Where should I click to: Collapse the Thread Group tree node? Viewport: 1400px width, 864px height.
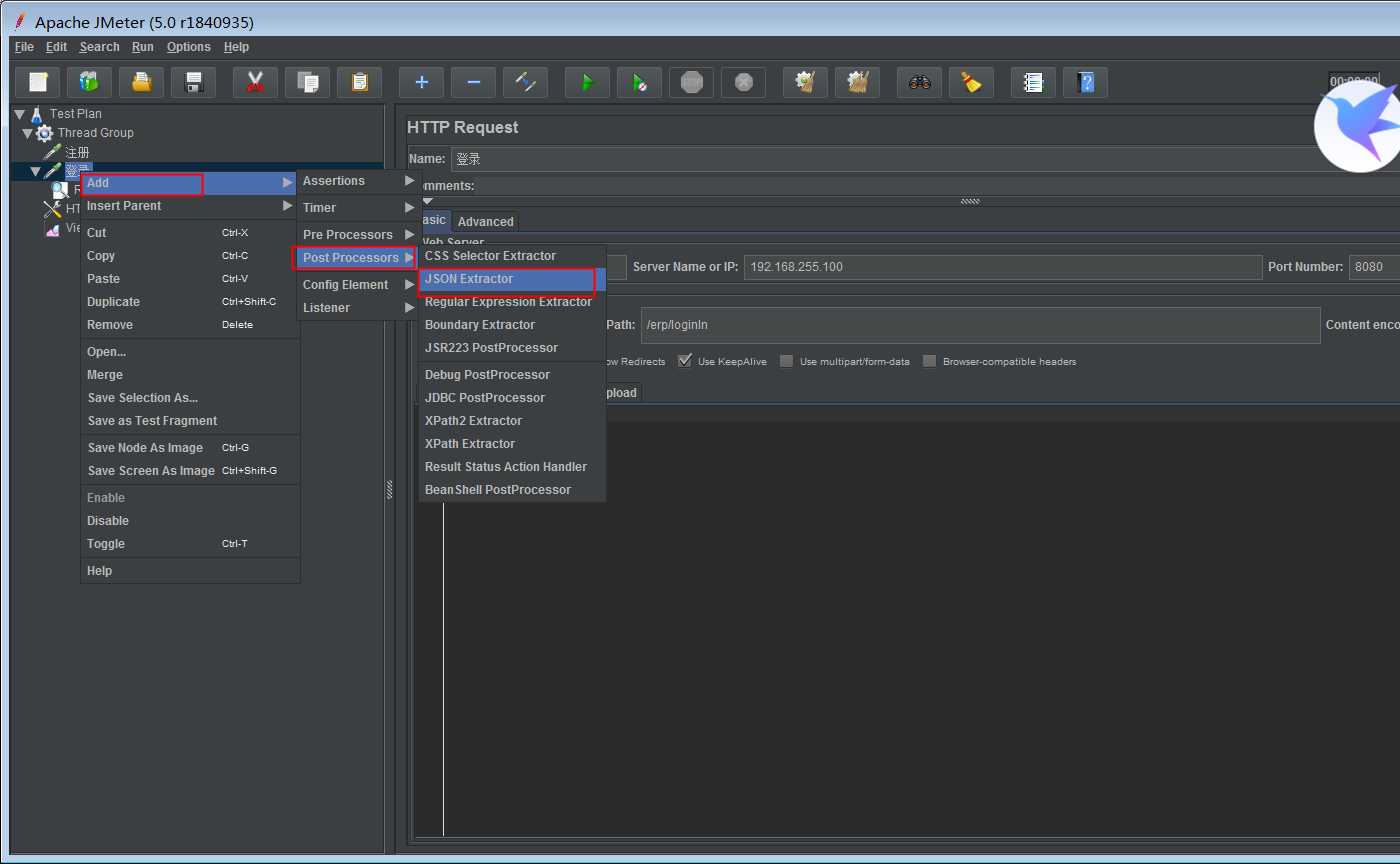click(x=27, y=133)
